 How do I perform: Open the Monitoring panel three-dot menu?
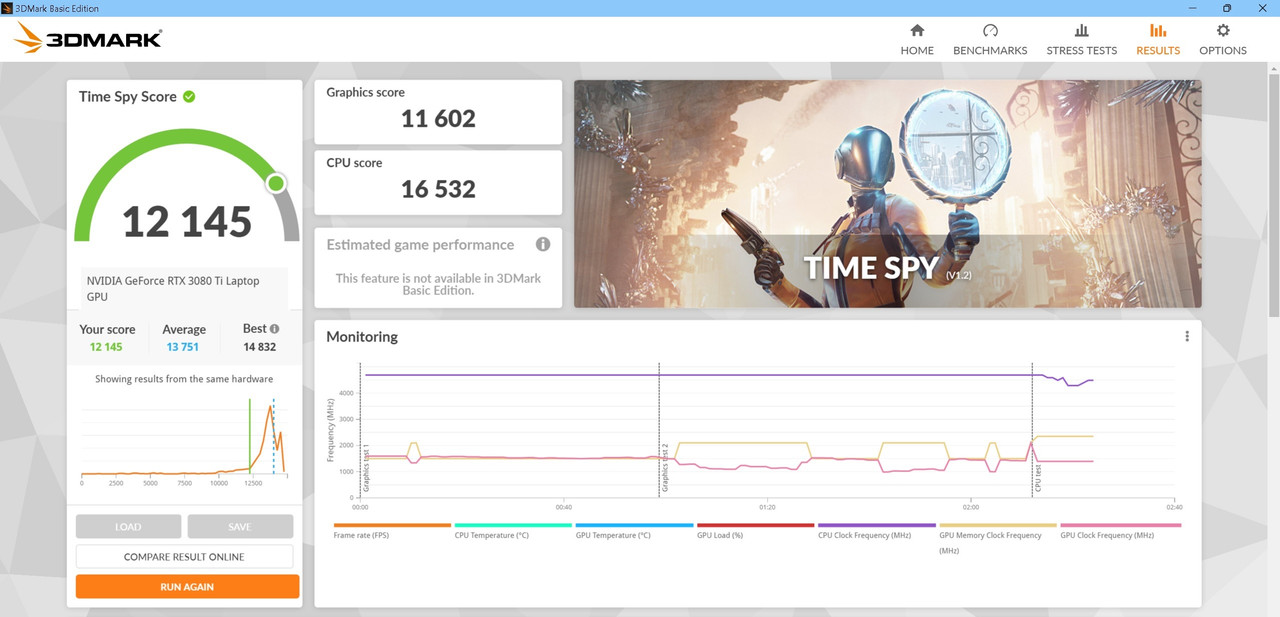point(1187,337)
